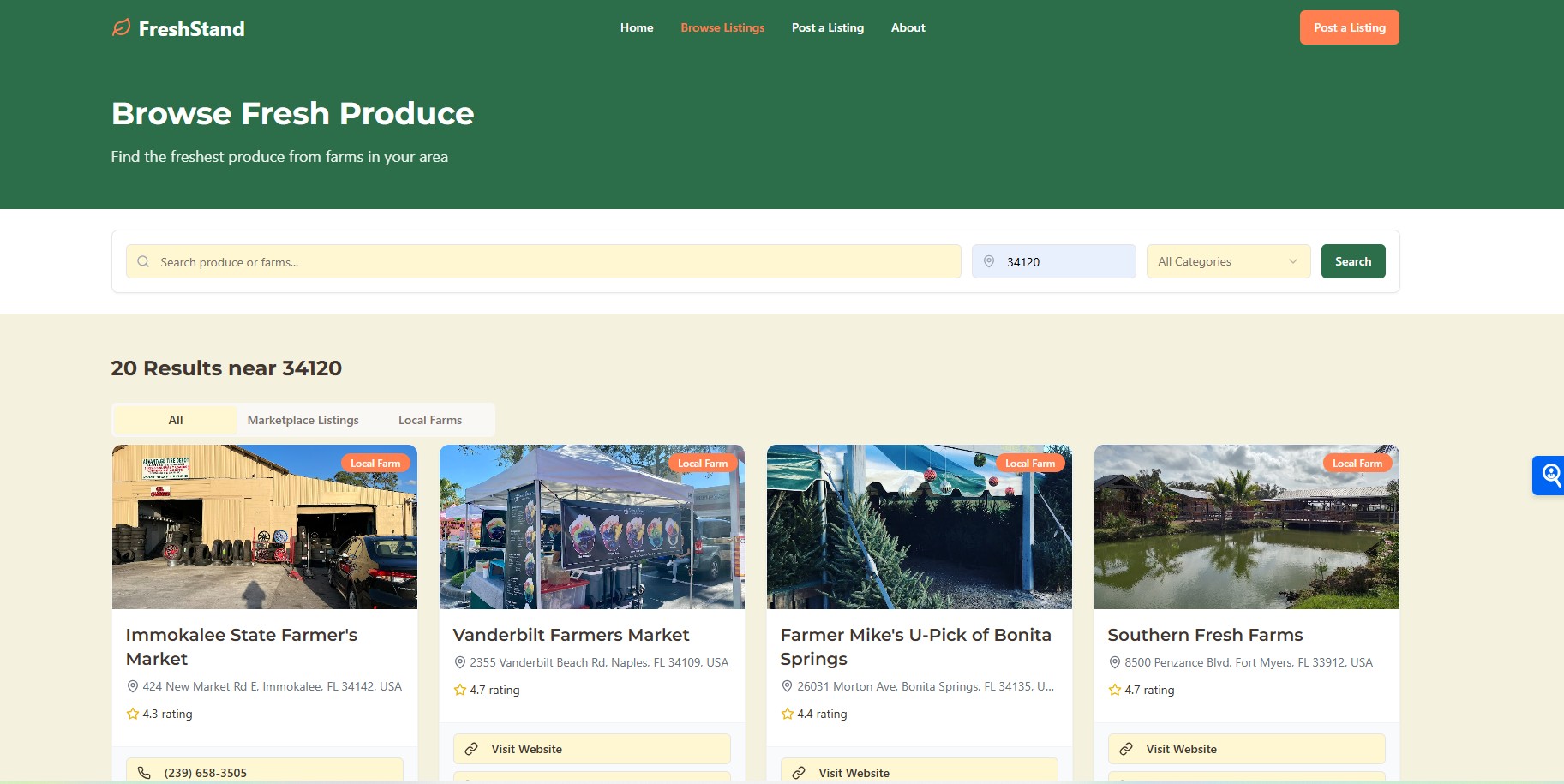Click the phone icon beside (239) 658-3505
1564x784 pixels.
point(144,773)
